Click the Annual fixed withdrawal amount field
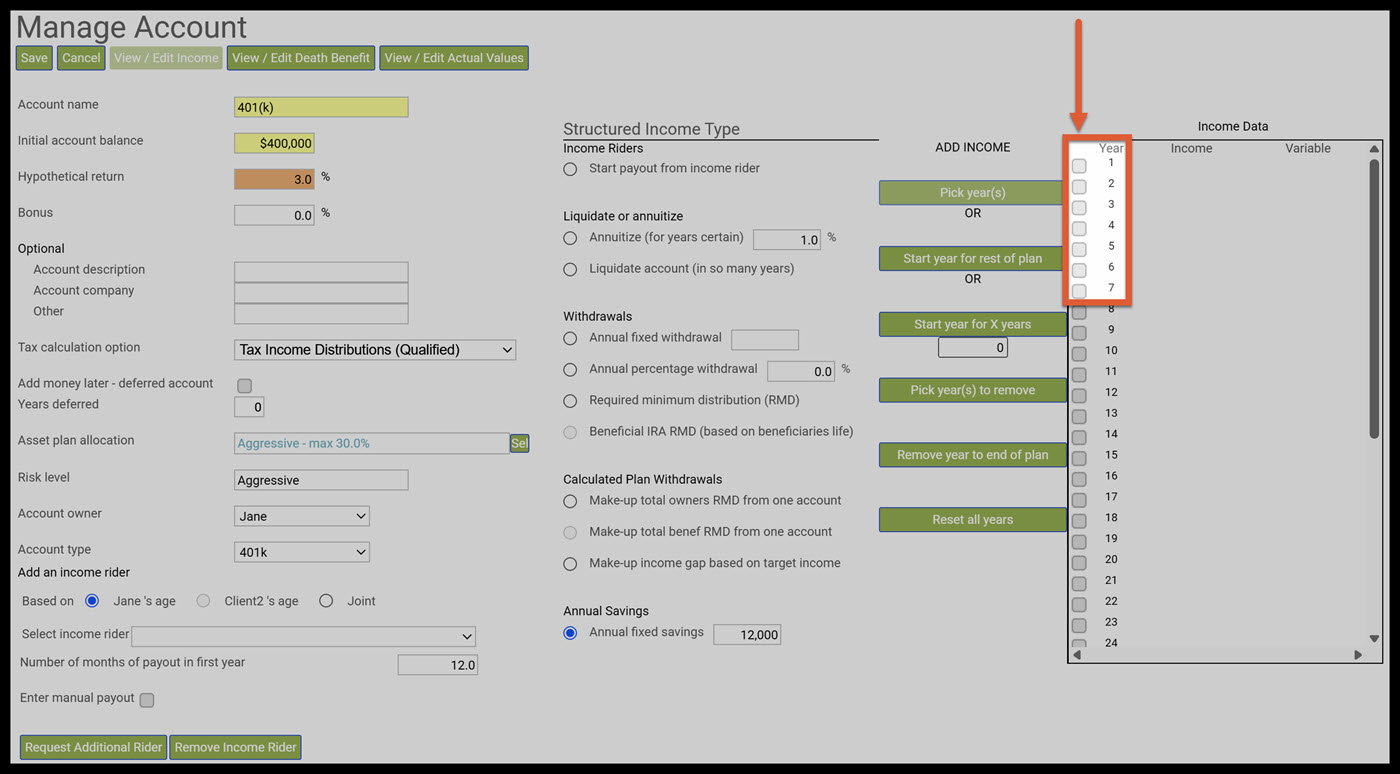 point(765,340)
